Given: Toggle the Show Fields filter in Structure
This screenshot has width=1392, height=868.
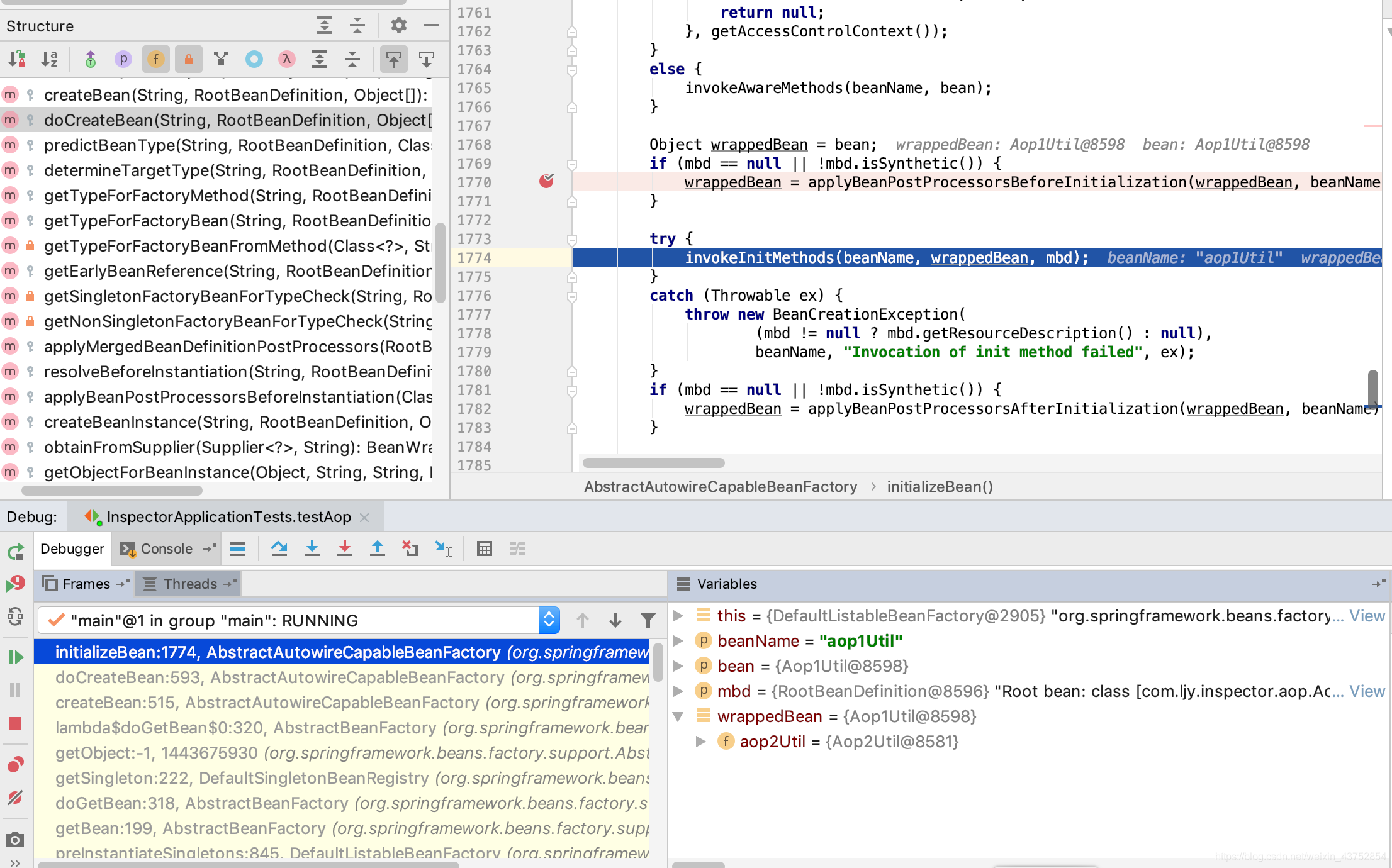Looking at the screenshot, I should (x=155, y=59).
